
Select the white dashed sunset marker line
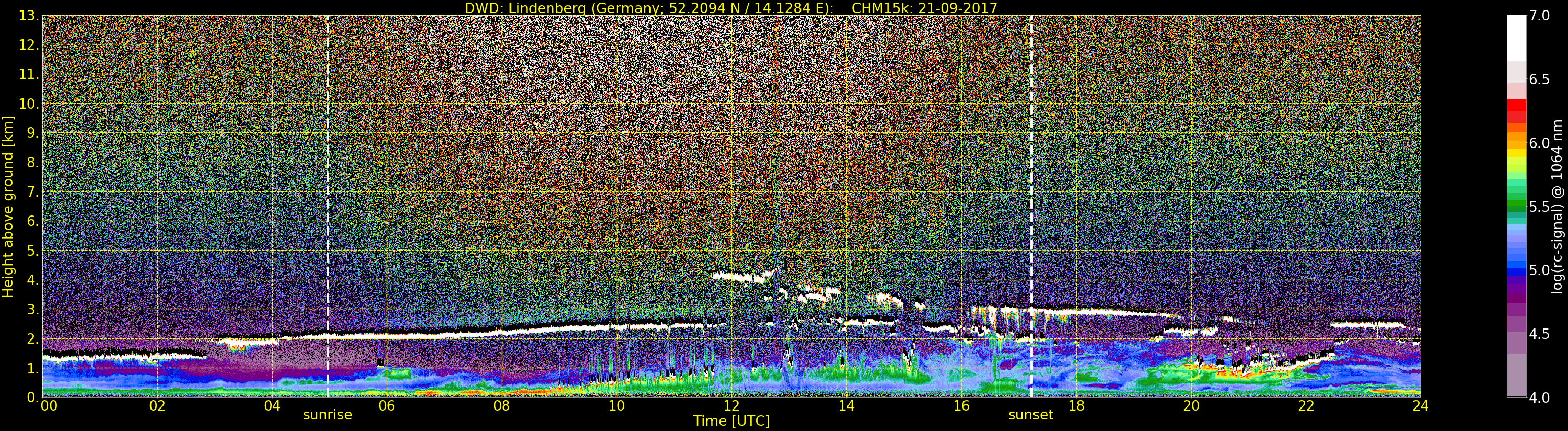point(1032,206)
